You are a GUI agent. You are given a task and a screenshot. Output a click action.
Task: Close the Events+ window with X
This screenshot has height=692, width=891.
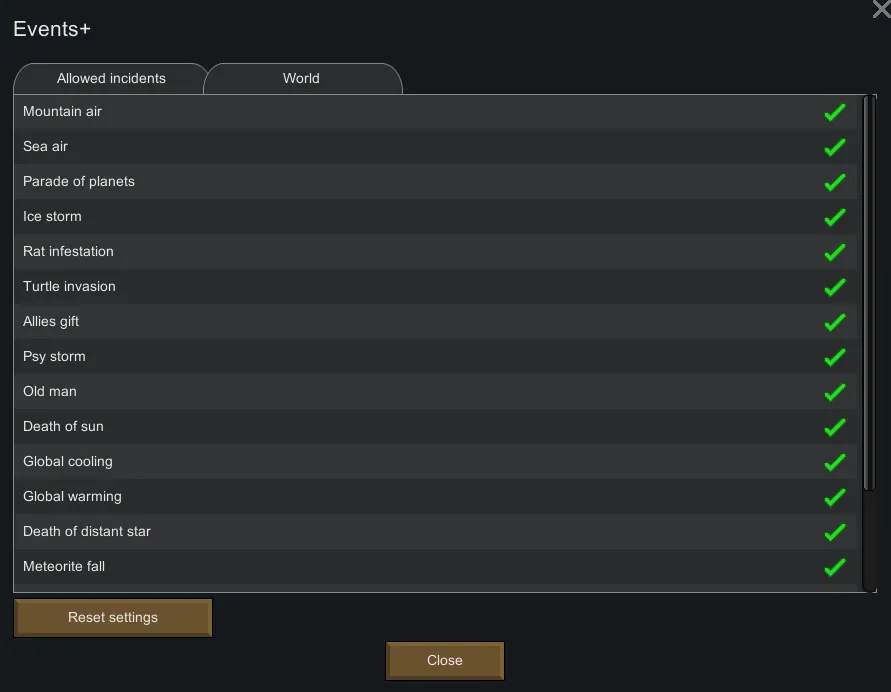coord(882,9)
